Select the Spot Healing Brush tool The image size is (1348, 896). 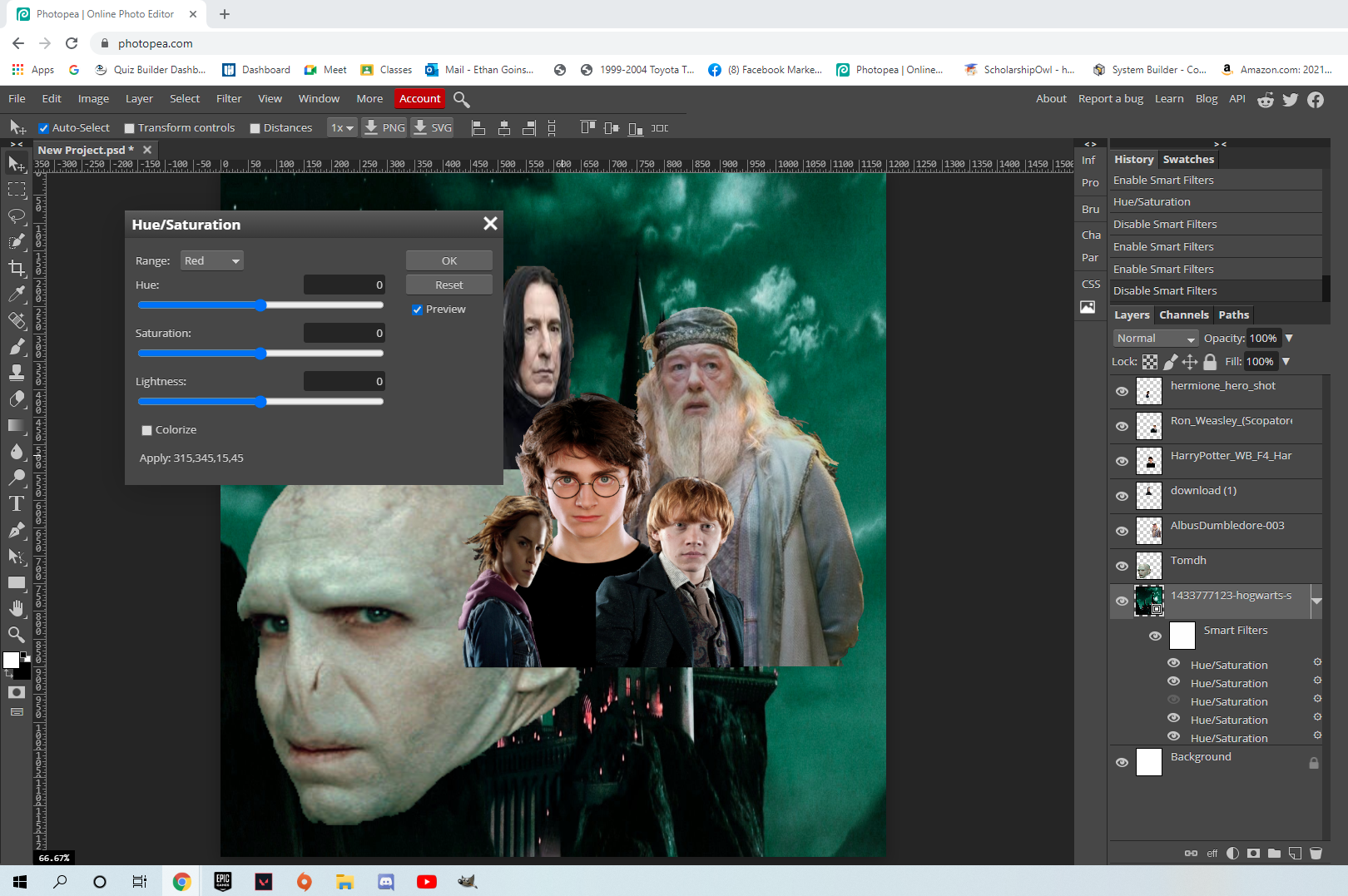pyautogui.click(x=17, y=320)
